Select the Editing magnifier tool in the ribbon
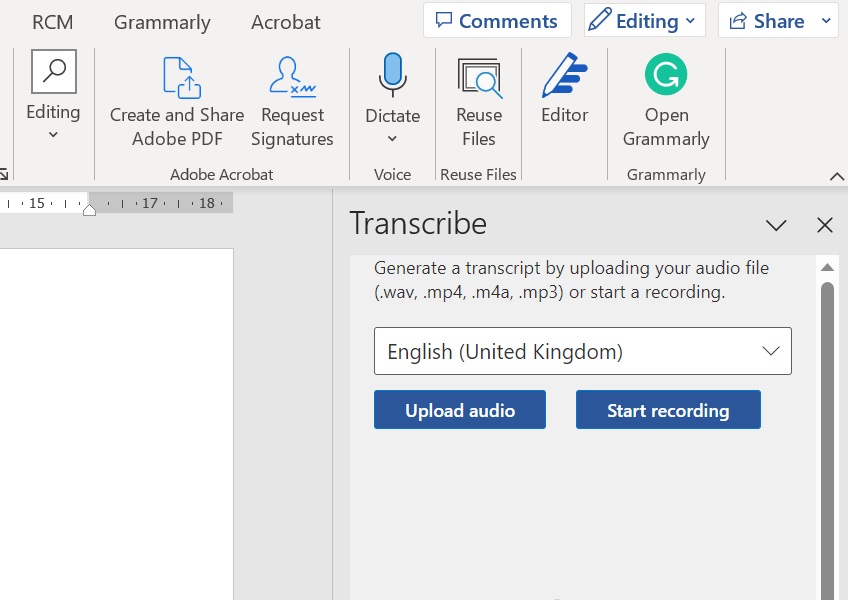This screenshot has width=848, height=600. [x=53, y=72]
